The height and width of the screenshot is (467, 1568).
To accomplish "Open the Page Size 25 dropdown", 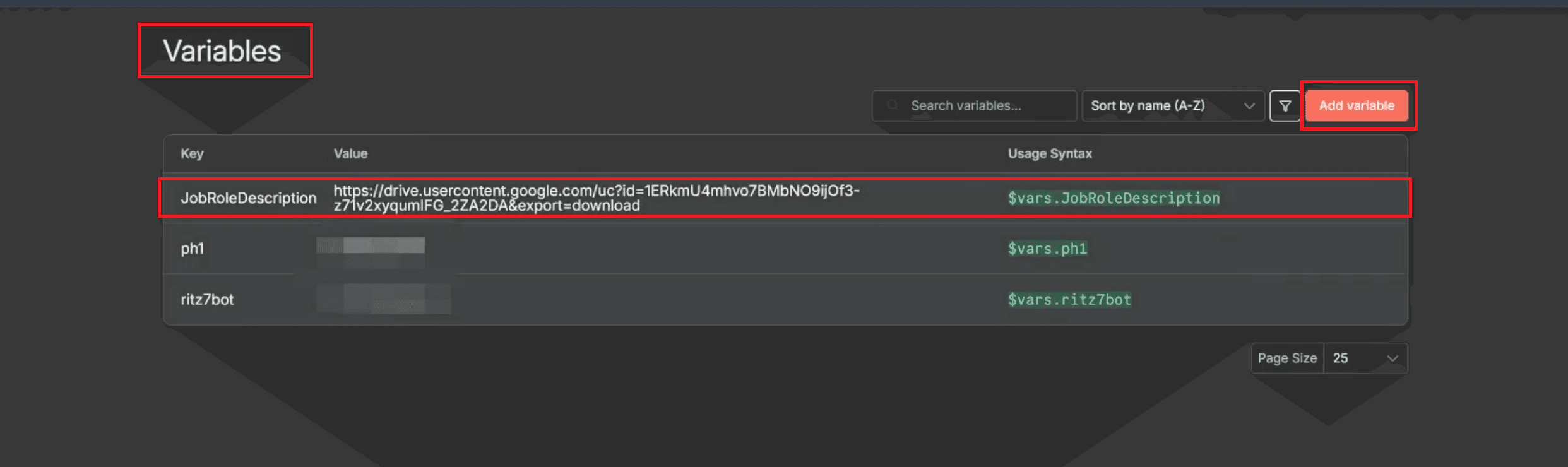I will 1365,358.
